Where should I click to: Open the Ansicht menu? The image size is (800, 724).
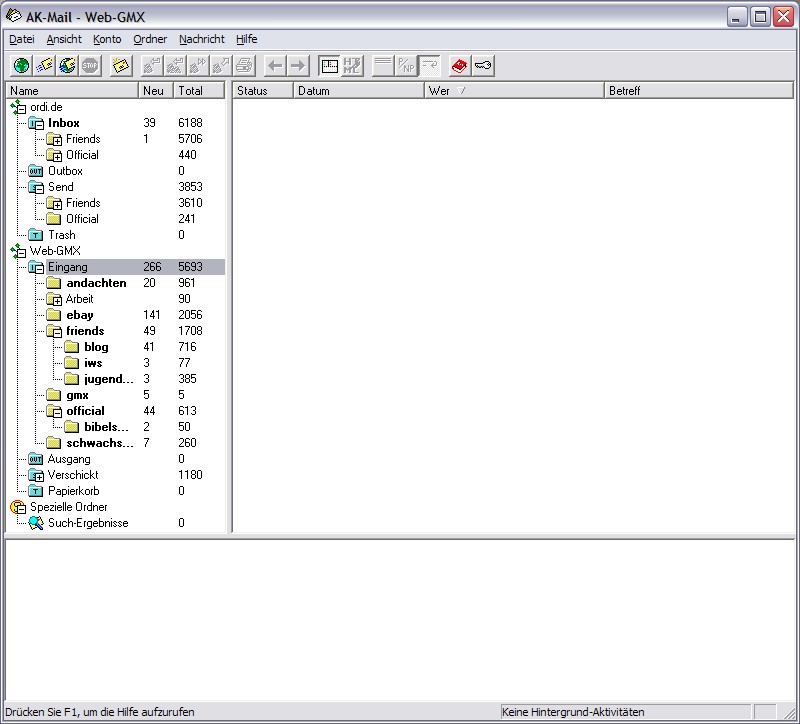[64, 39]
